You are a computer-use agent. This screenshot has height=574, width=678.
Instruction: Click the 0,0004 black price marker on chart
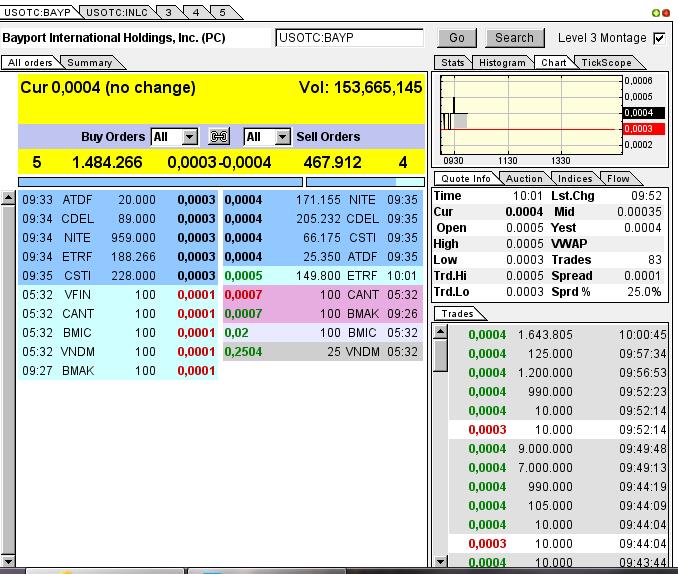643,113
